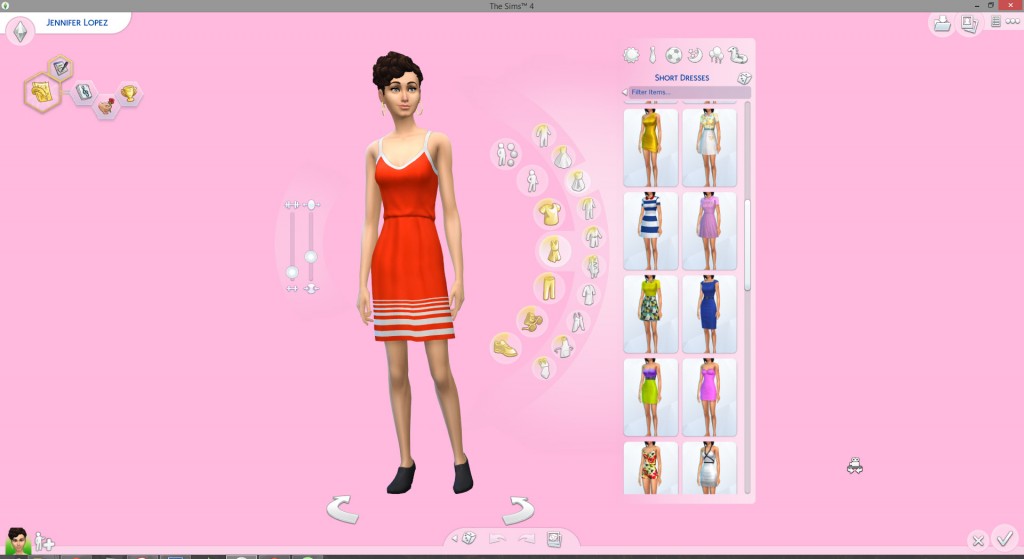This screenshot has width=1024, height=559.
Task: Select the highlighted dress Full Body category
Action: (554, 250)
